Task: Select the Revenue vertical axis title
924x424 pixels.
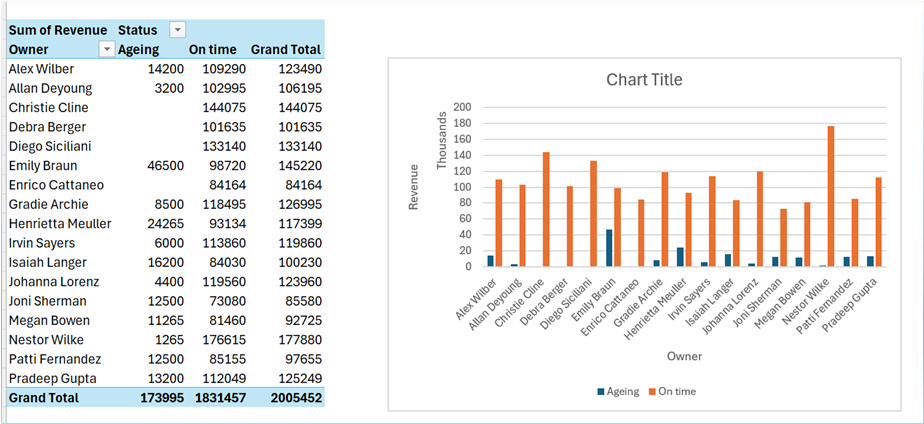Action: tap(413, 186)
